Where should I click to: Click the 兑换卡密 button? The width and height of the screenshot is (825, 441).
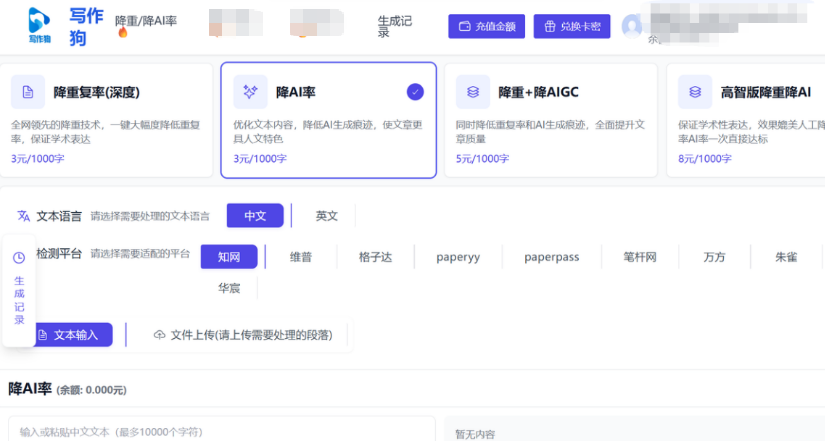[x=572, y=26]
